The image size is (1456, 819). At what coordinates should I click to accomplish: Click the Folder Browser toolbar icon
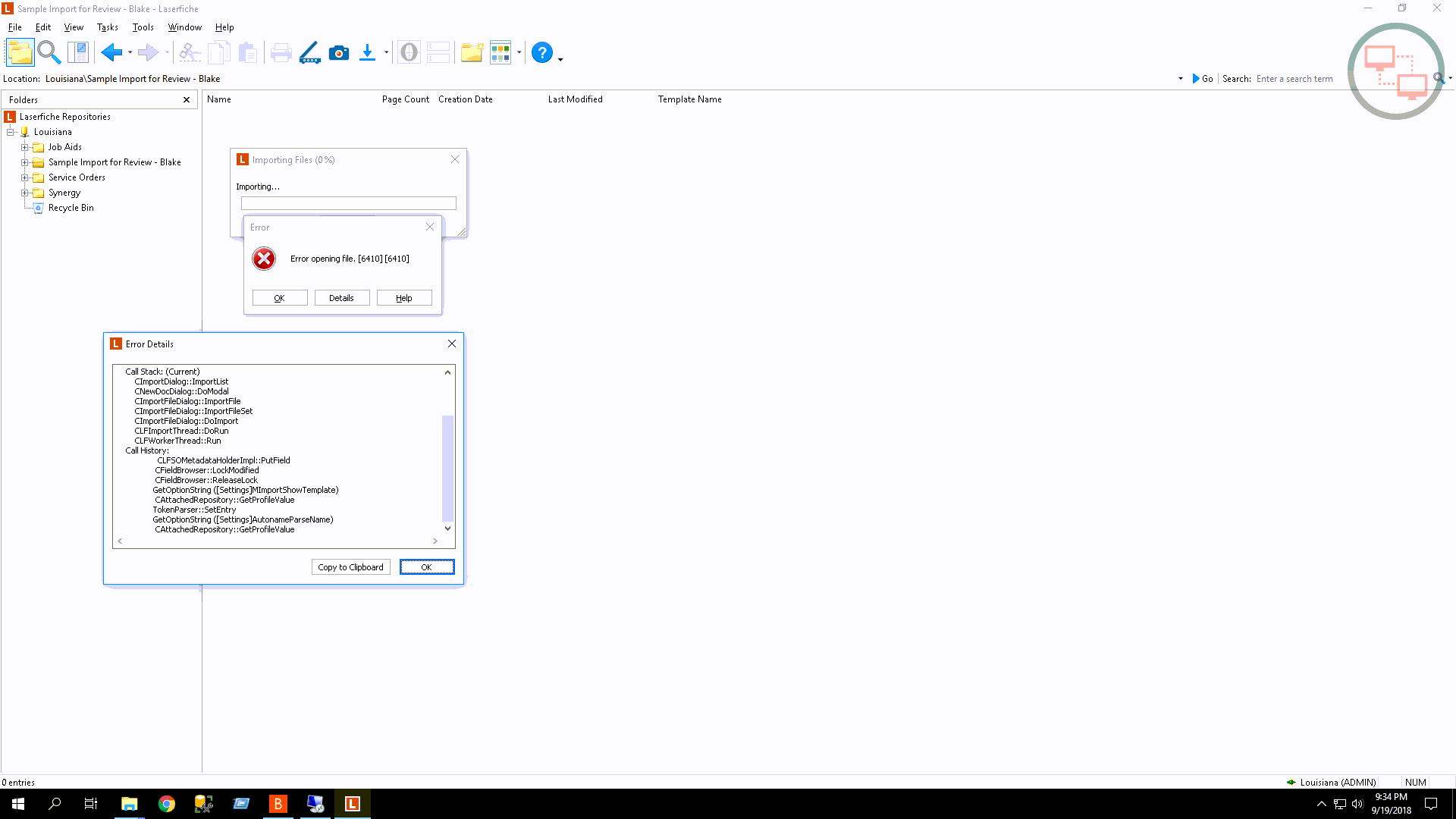tap(20, 52)
